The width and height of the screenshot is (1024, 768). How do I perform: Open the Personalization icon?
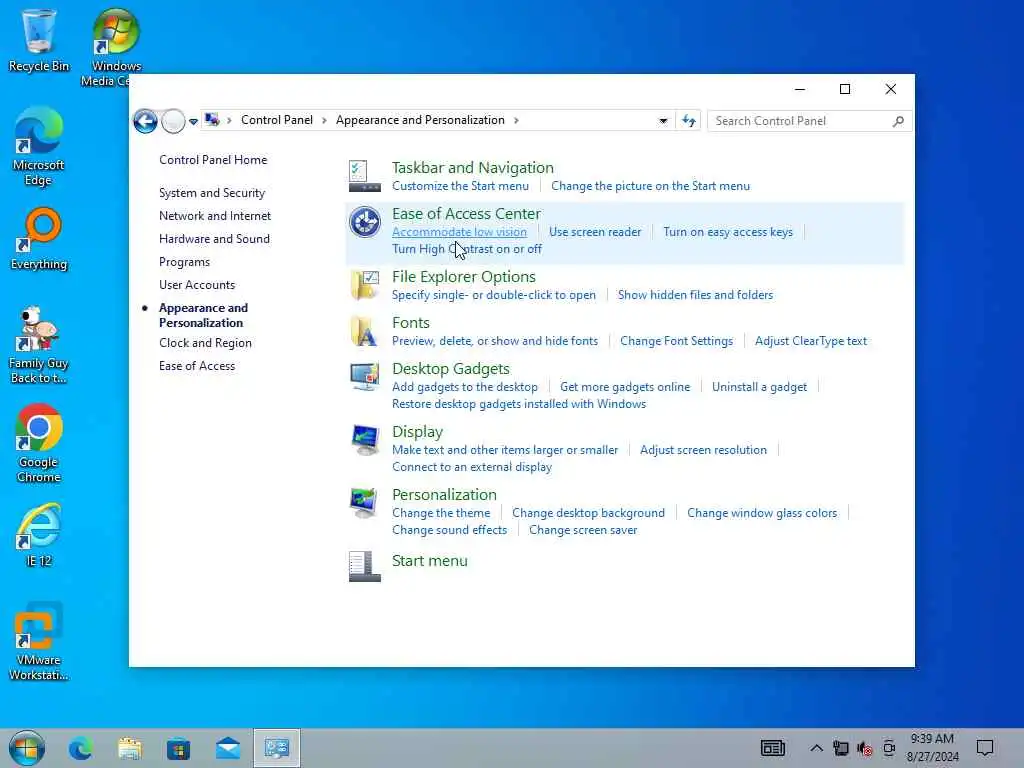(364, 503)
